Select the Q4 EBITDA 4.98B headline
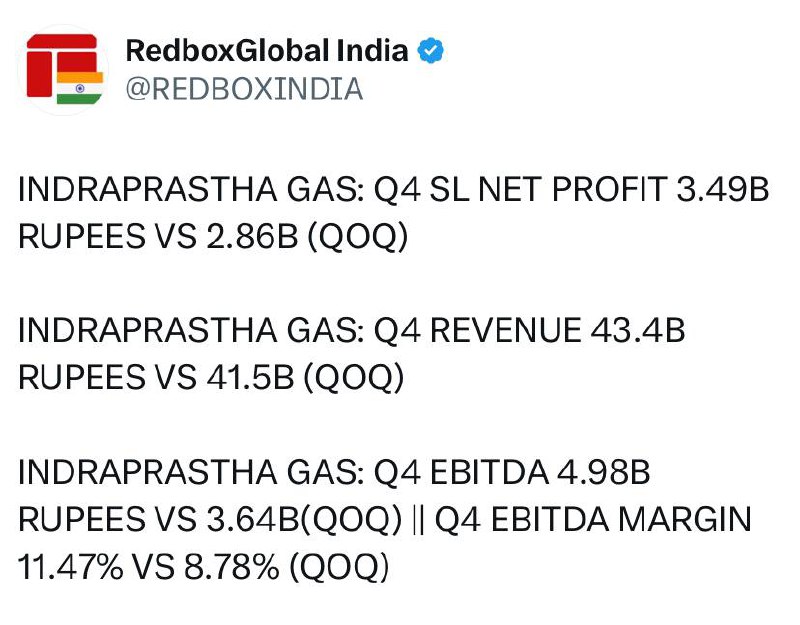The width and height of the screenshot is (800, 625). pyautogui.click(x=512, y=472)
